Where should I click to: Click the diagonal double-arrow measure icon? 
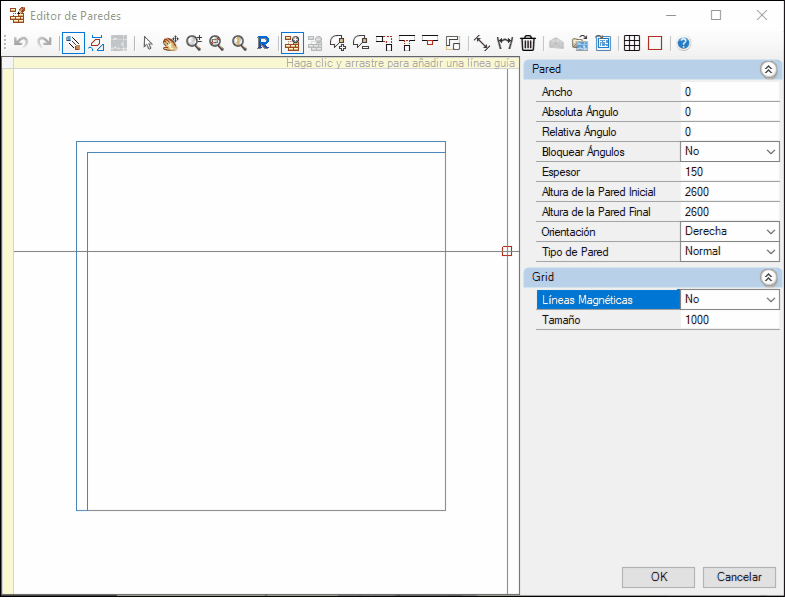(x=481, y=43)
